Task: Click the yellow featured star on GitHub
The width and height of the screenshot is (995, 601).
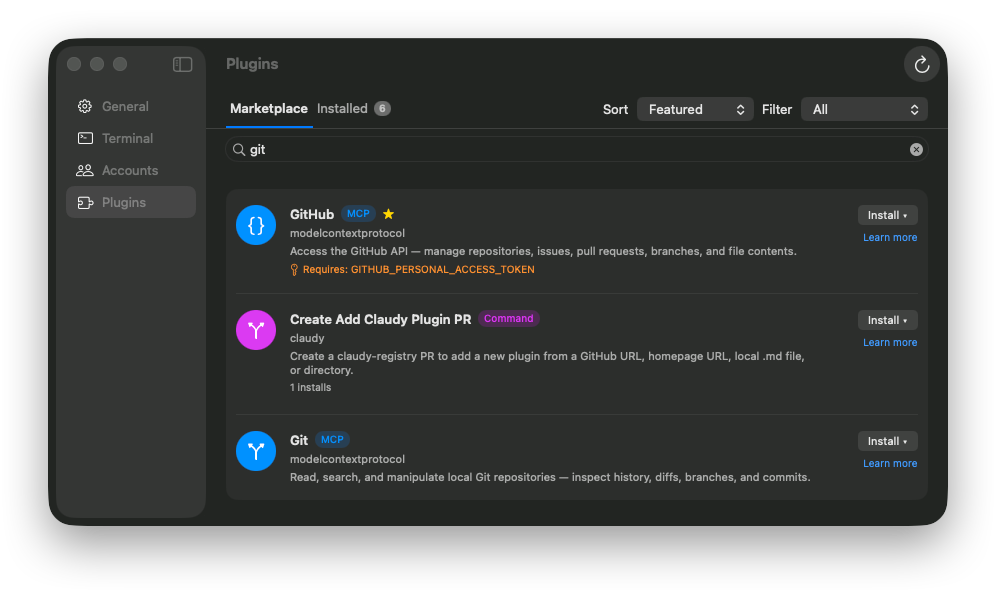Action: click(x=388, y=214)
